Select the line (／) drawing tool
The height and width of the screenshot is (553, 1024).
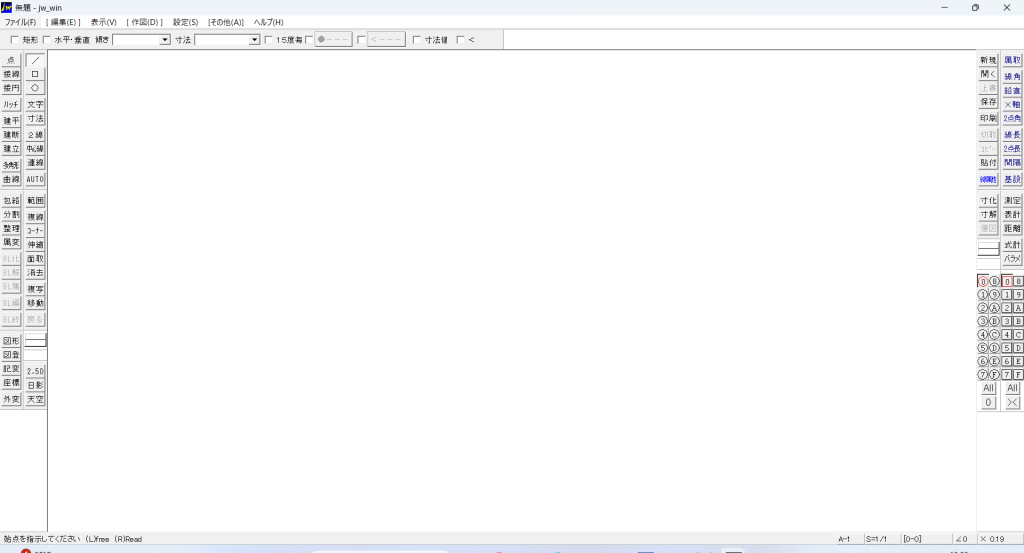click(35, 60)
